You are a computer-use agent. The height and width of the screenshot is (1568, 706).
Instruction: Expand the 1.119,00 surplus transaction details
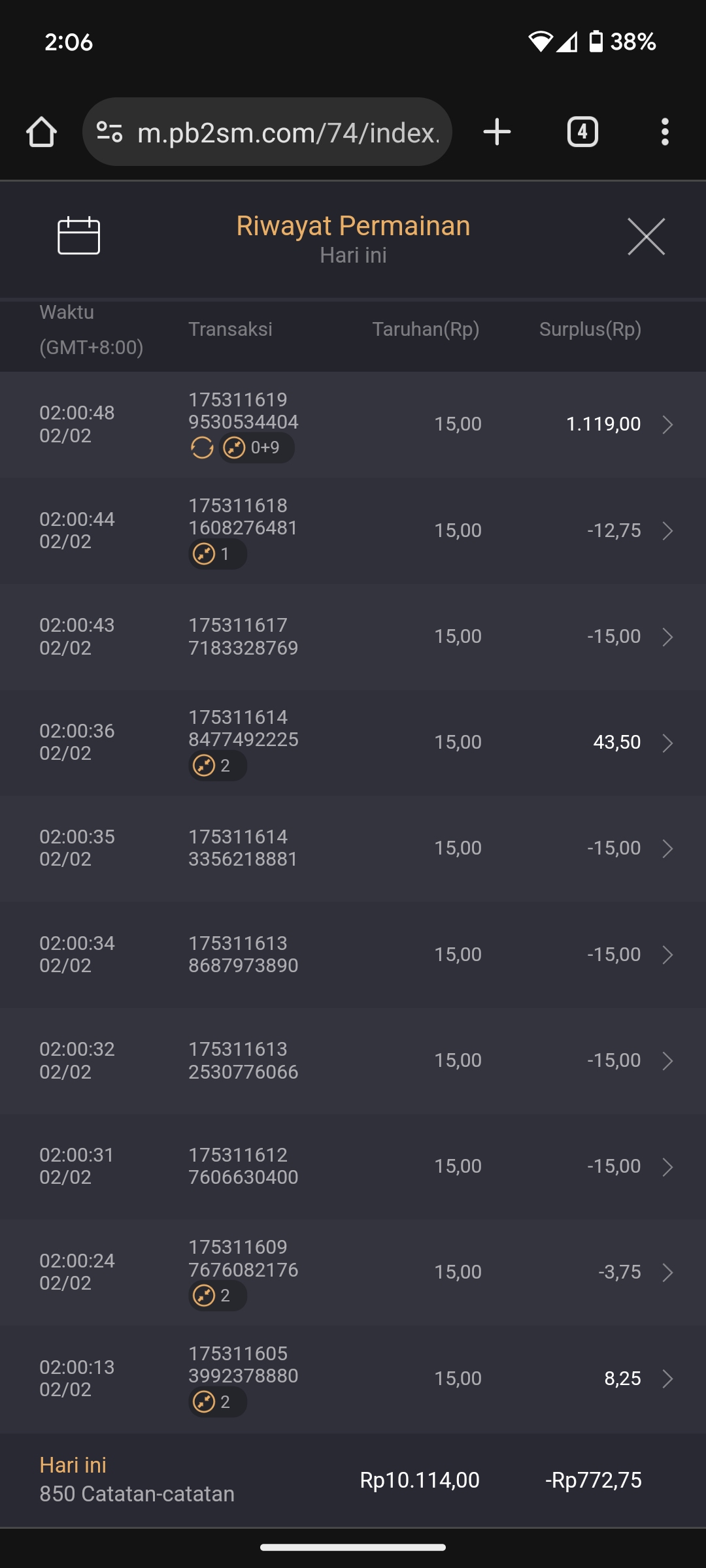click(x=667, y=425)
